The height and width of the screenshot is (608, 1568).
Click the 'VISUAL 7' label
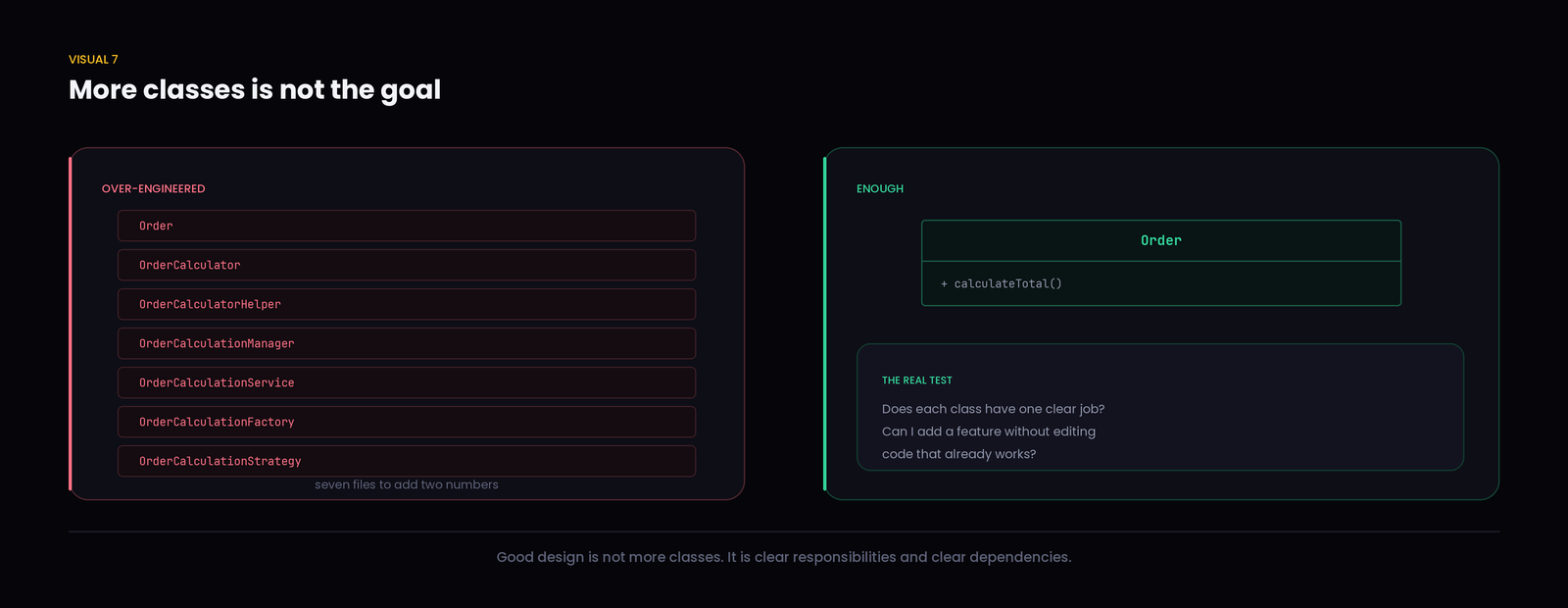click(x=93, y=60)
